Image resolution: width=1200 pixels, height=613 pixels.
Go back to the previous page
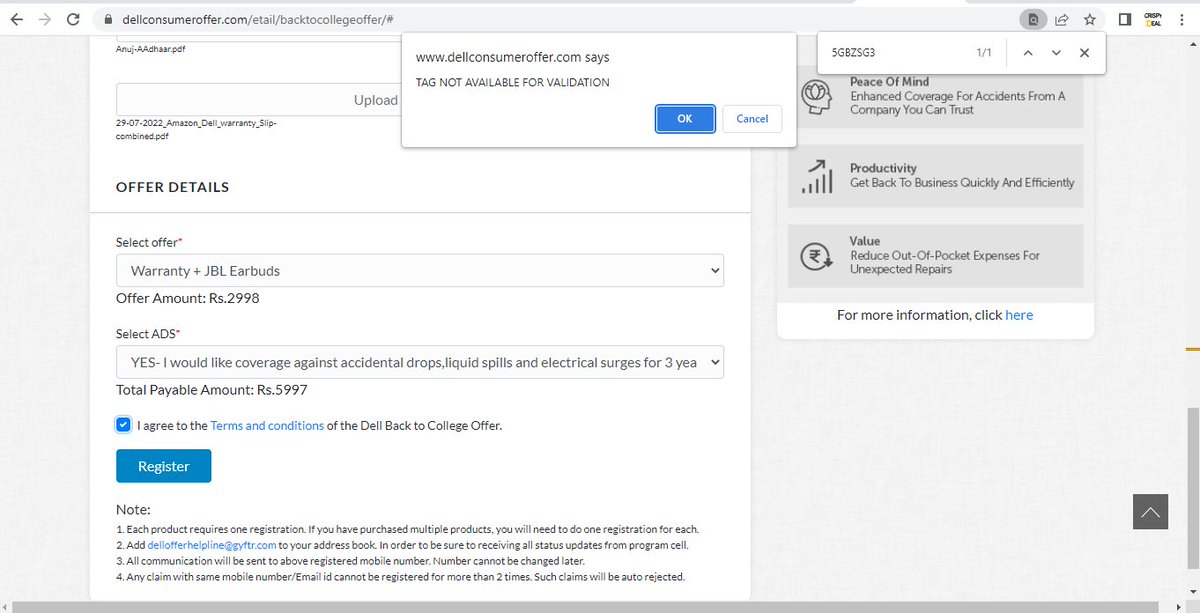point(17,19)
